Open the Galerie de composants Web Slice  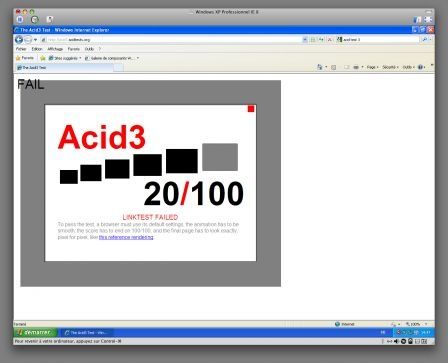point(111,58)
